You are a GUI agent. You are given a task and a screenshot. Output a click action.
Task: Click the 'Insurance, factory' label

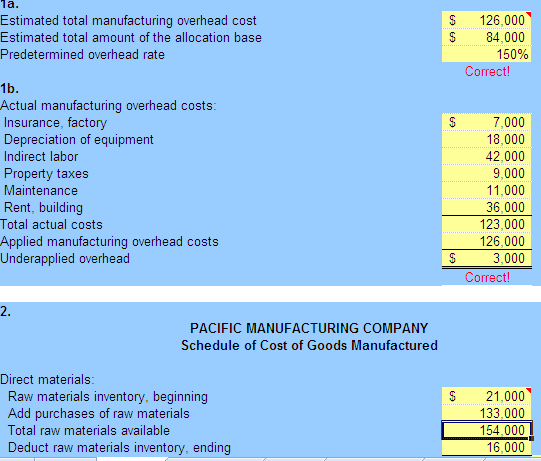coord(55,122)
